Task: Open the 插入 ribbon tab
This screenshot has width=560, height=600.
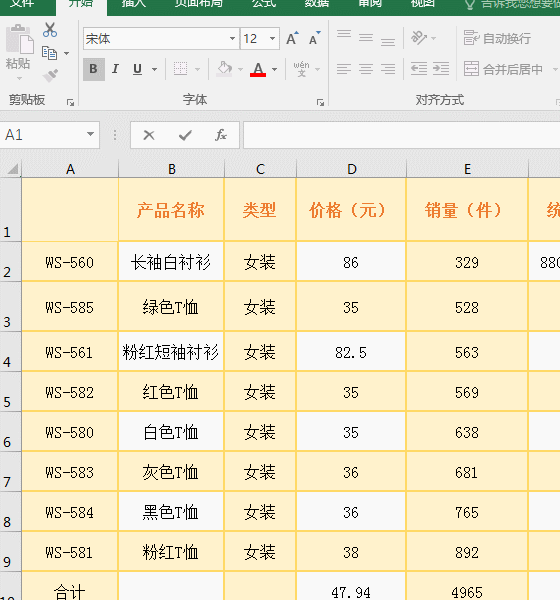Action: pyautogui.click(x=134, y=4)
